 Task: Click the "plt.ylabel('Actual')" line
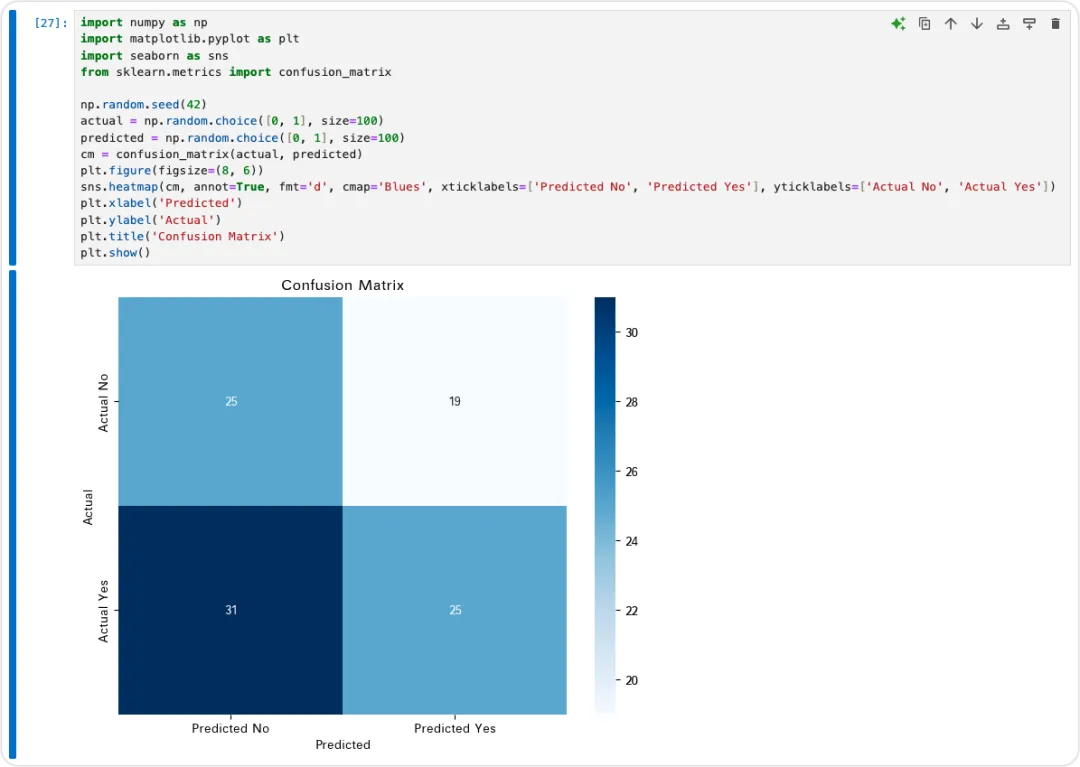click(x=151, y=220)
